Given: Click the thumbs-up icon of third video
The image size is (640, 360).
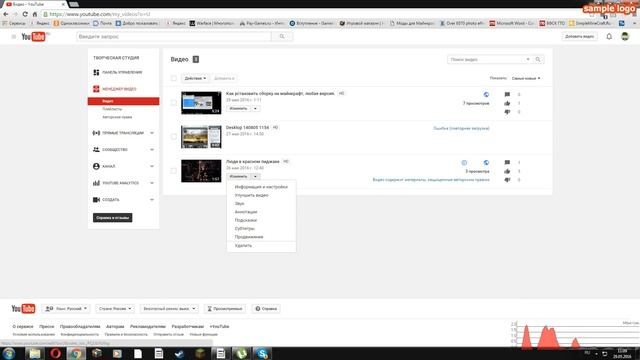Looking at the screenshot, I should pyautogui.click(x=507, y=171).
